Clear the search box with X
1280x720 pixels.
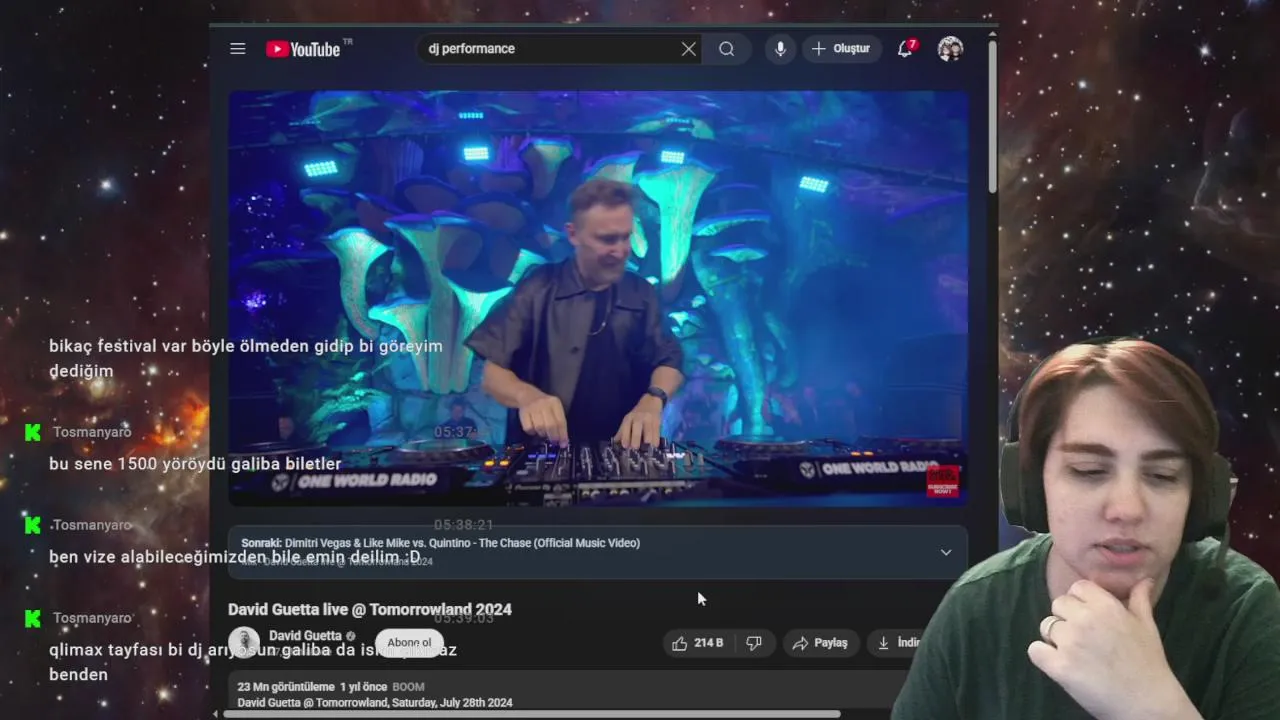[x=689, y=49]
